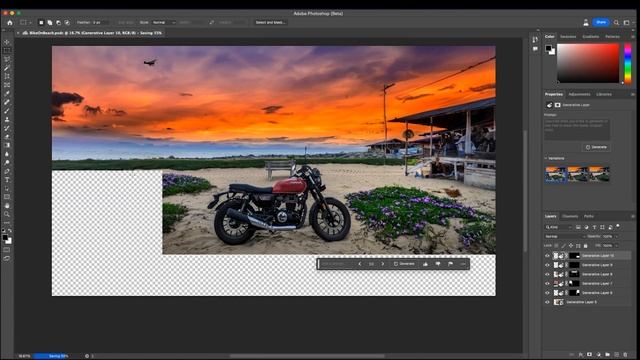Toggle lock all padlock icon

[585, 246]
